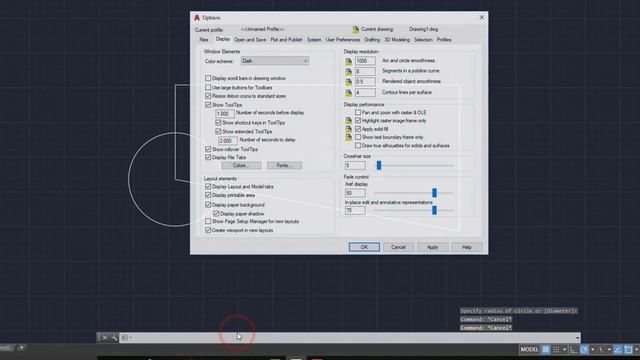Click drawing icon beside Show text boundary frame
640x360 pixels.
coord(348,137)
